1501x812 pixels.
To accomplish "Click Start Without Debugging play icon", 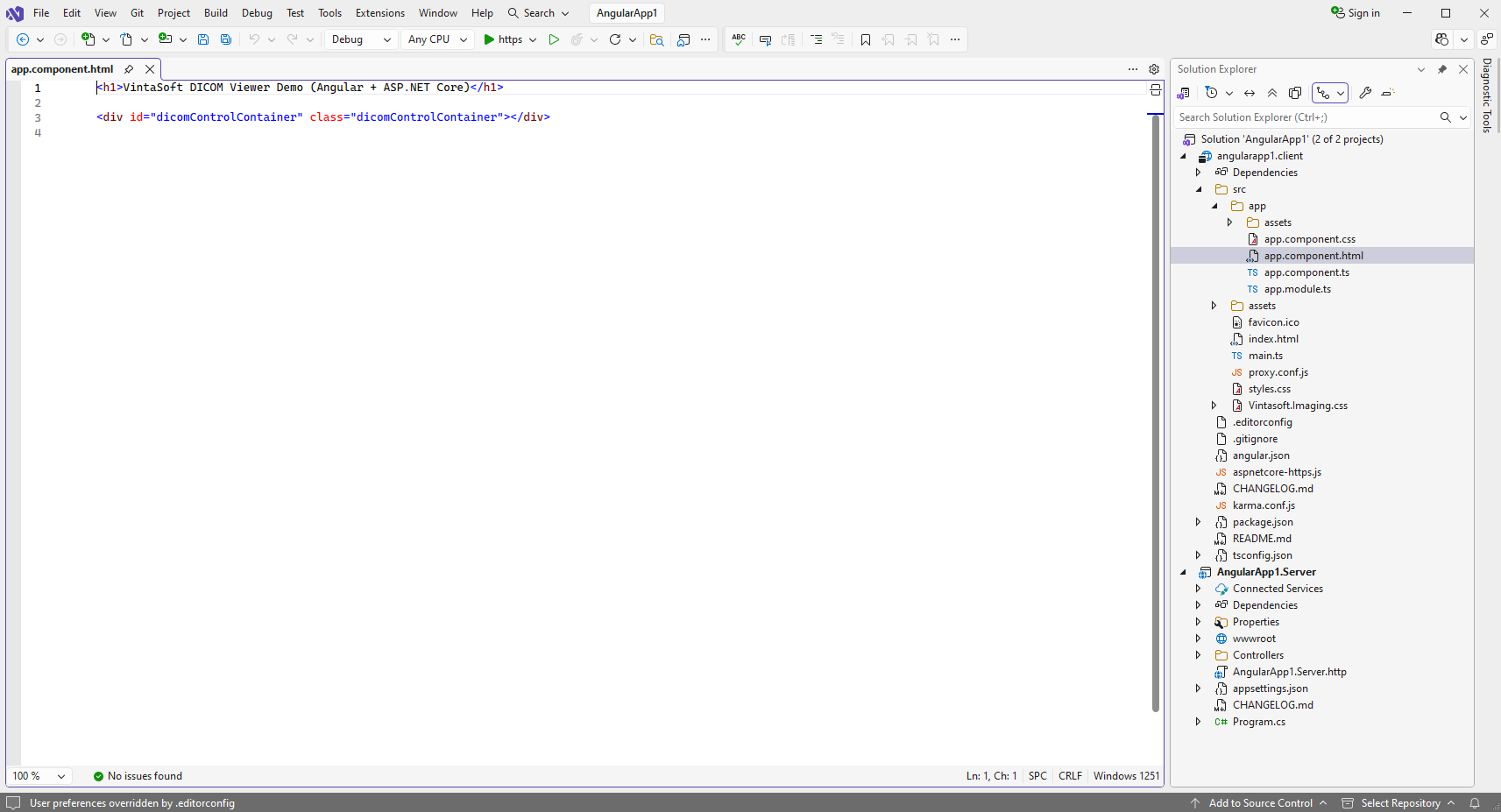I will click(554, 39).
